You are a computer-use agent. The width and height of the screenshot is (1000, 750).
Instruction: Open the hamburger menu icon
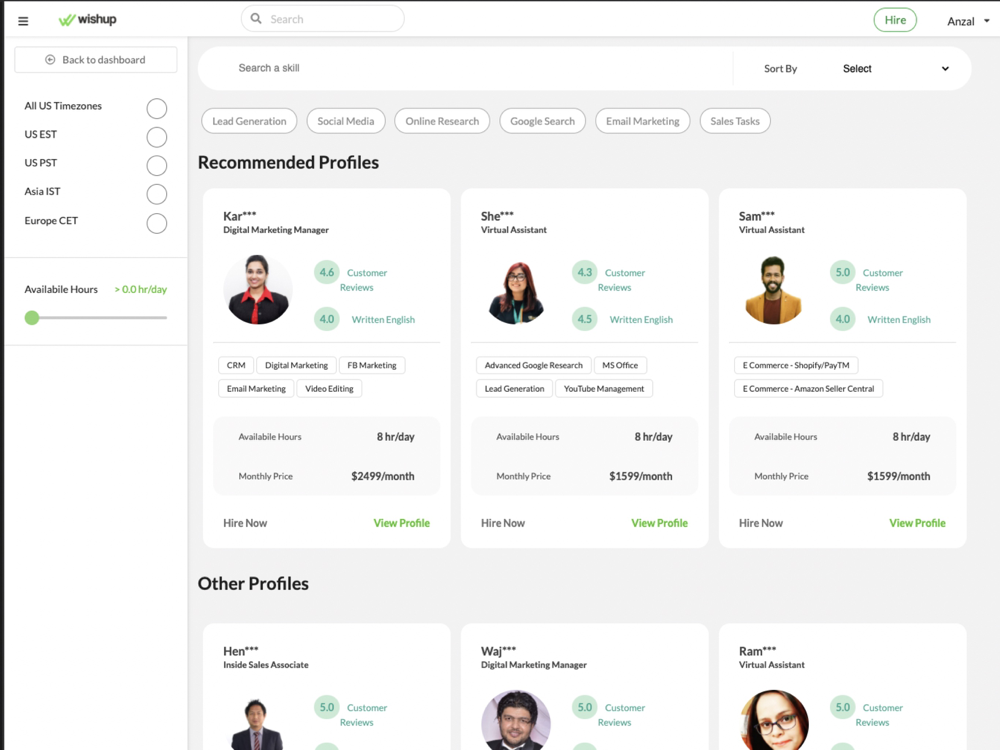[x=23, y=21]
